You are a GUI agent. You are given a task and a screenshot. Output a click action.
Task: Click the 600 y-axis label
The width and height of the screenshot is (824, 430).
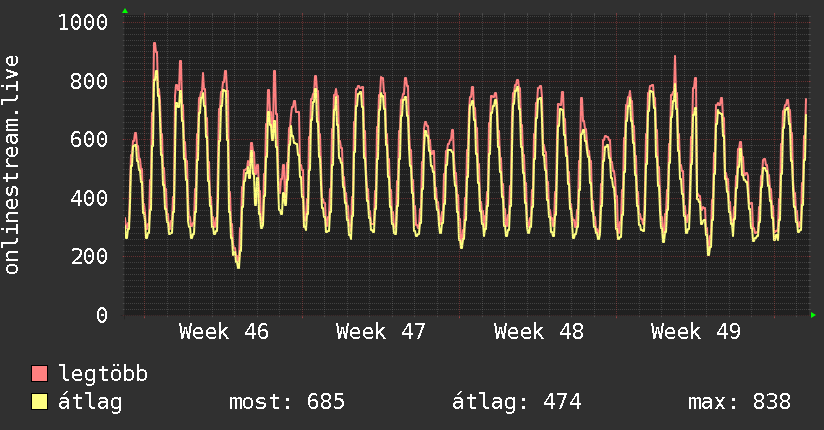pos(89,139)
